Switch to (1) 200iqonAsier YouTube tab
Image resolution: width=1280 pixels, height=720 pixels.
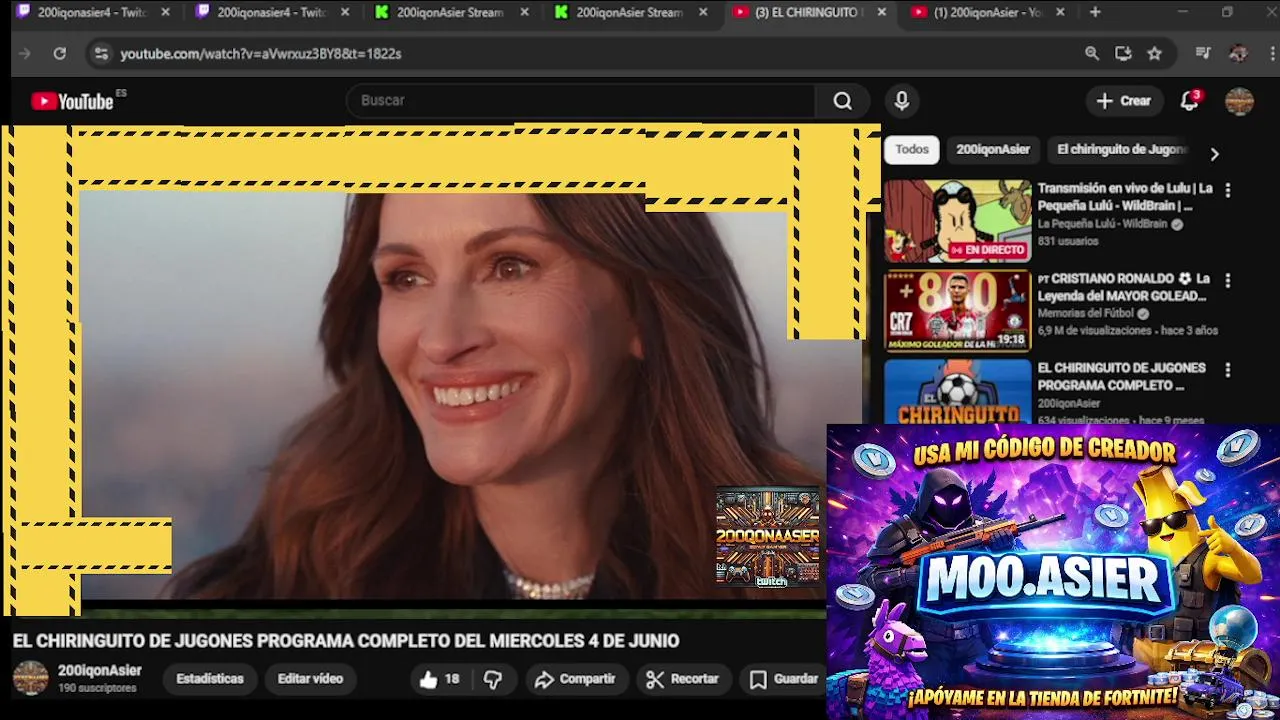coord(988,12)
